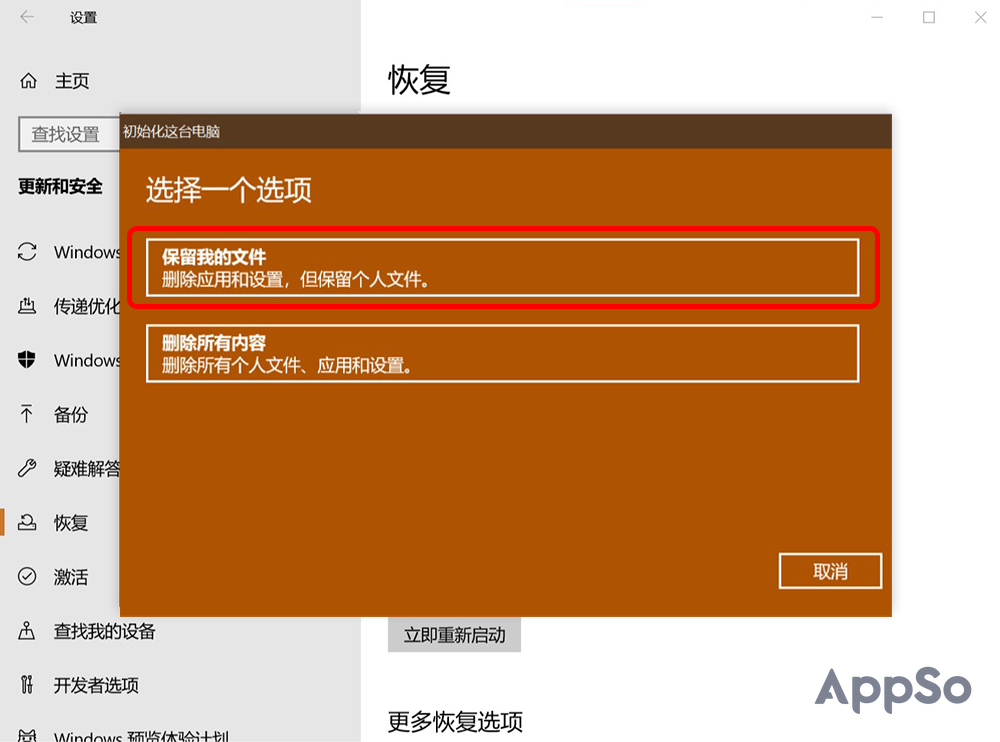
Task: Click inside the 查找设置 search box
Action: 68,134
